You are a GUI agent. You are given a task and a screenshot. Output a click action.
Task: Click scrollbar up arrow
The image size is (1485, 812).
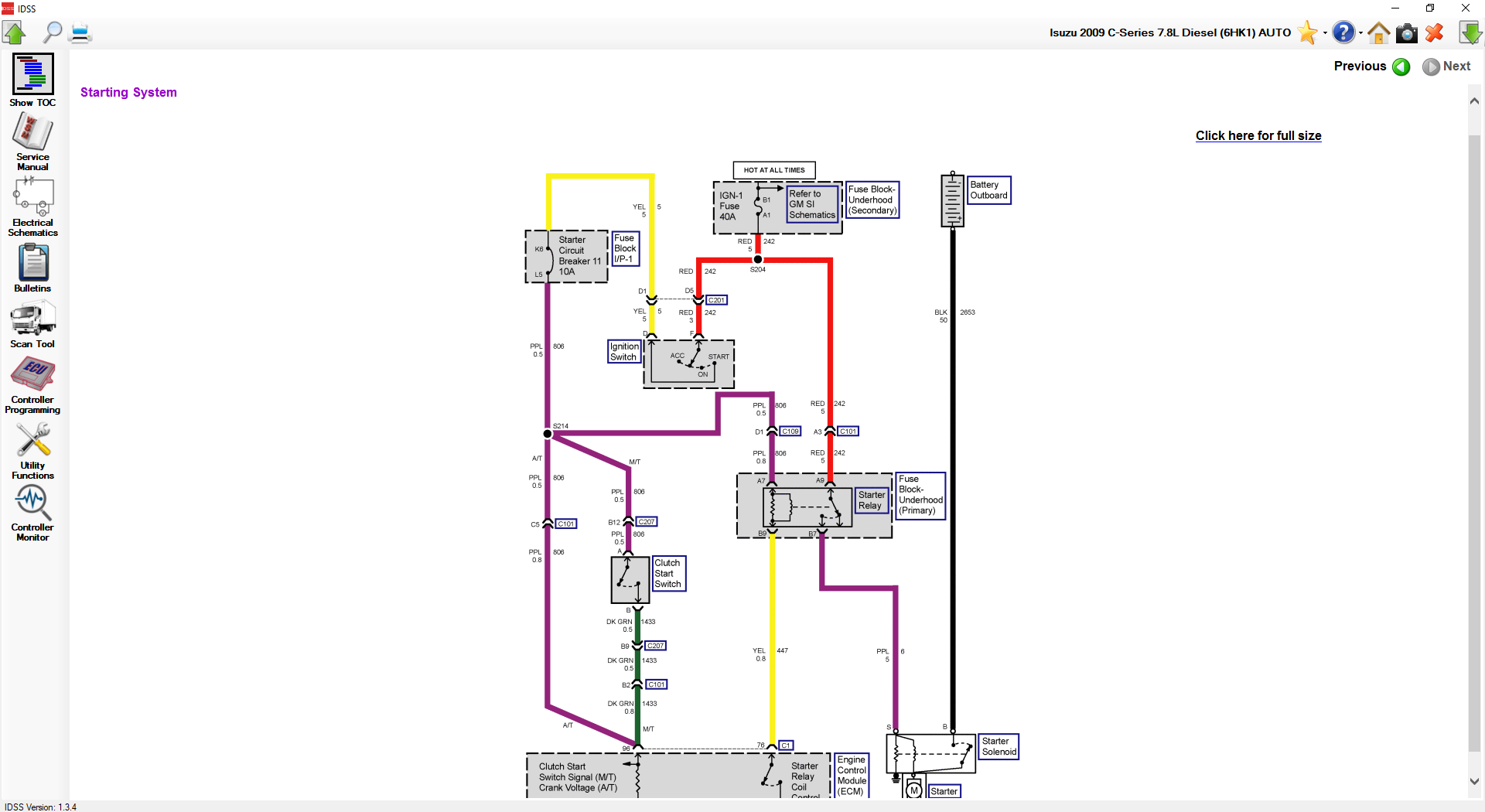pyautogui.click(x=1474, y=101)
